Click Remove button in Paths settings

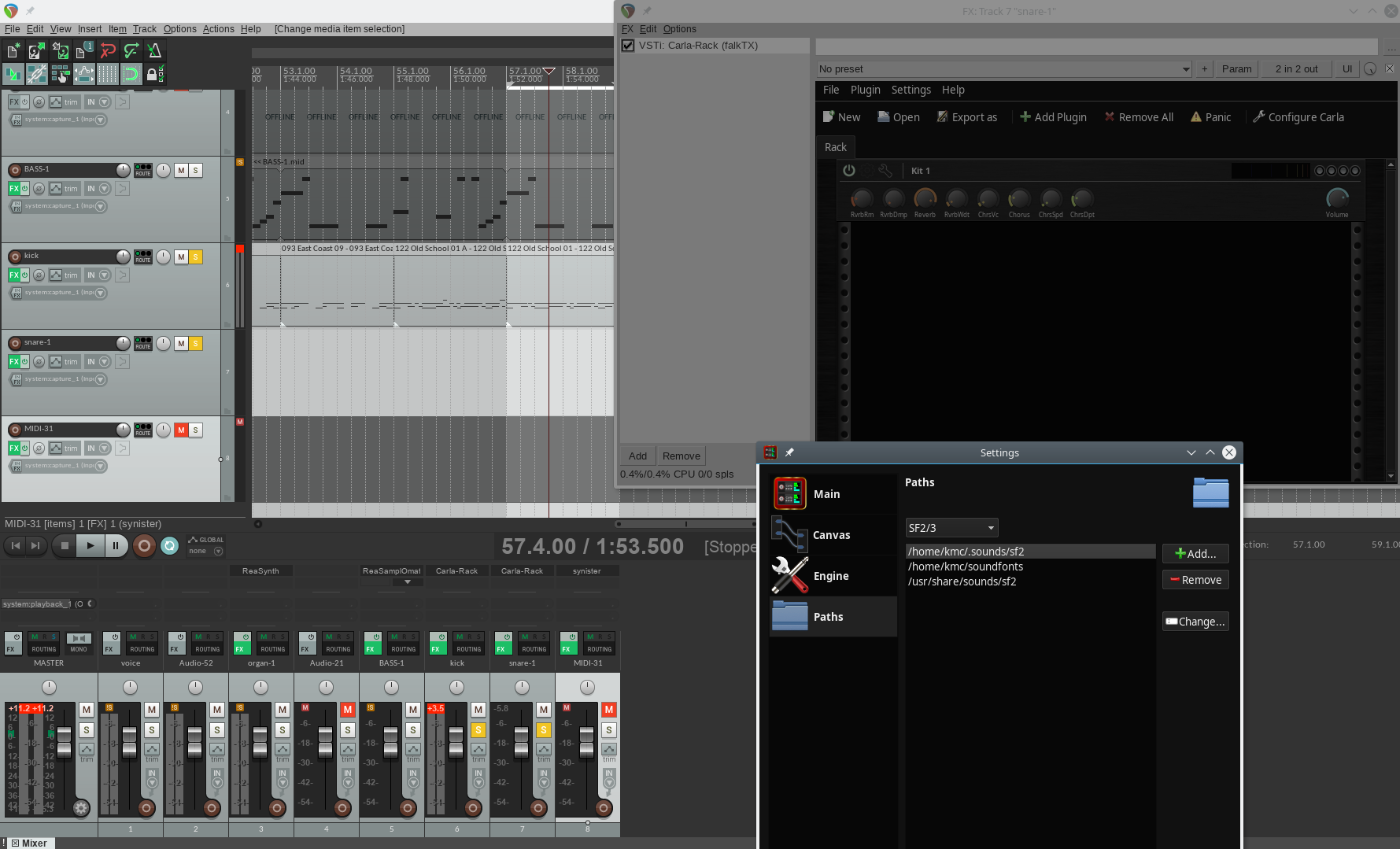click(x=1195, y=580)
